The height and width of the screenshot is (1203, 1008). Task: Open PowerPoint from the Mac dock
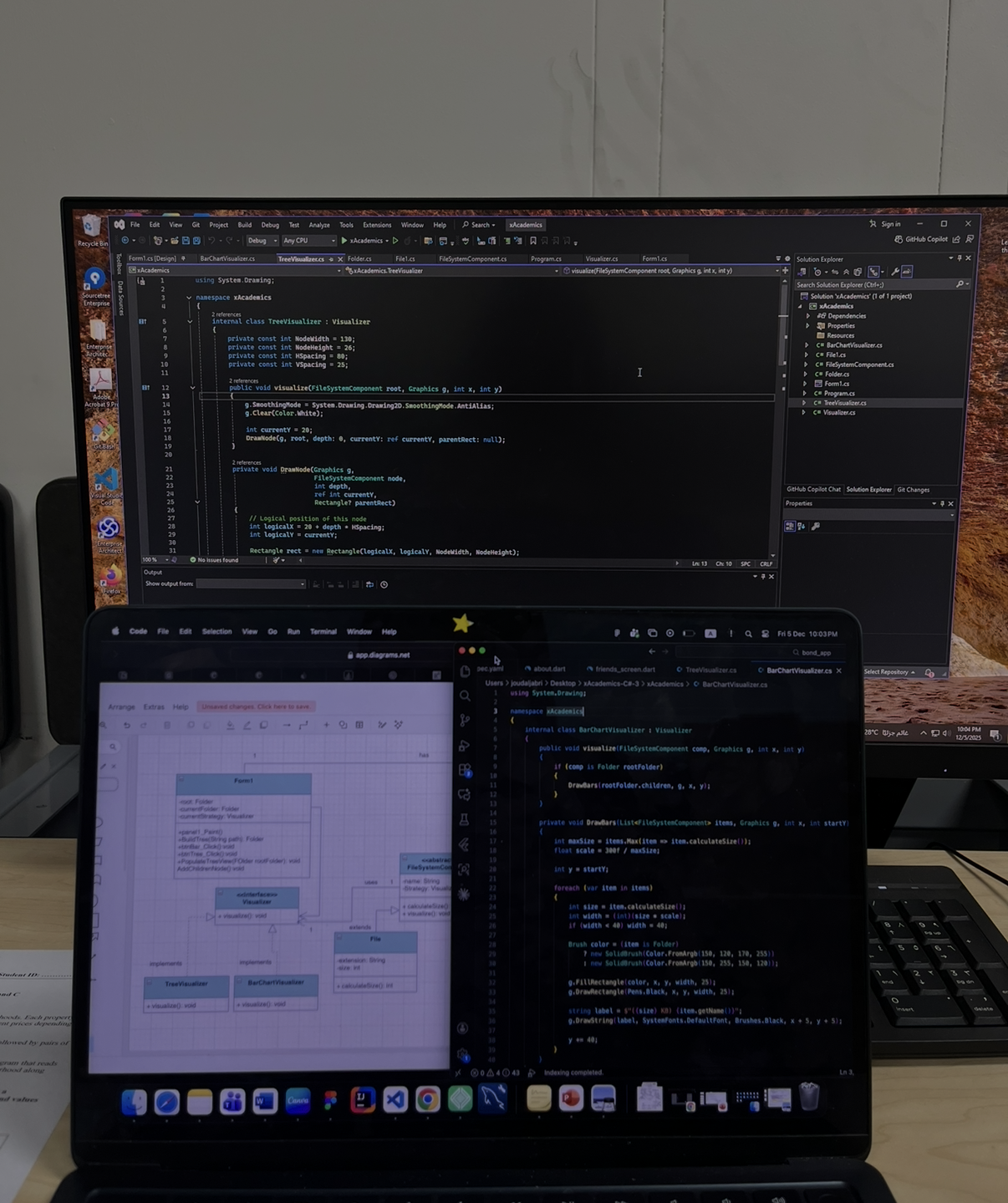coord(571,1099)
